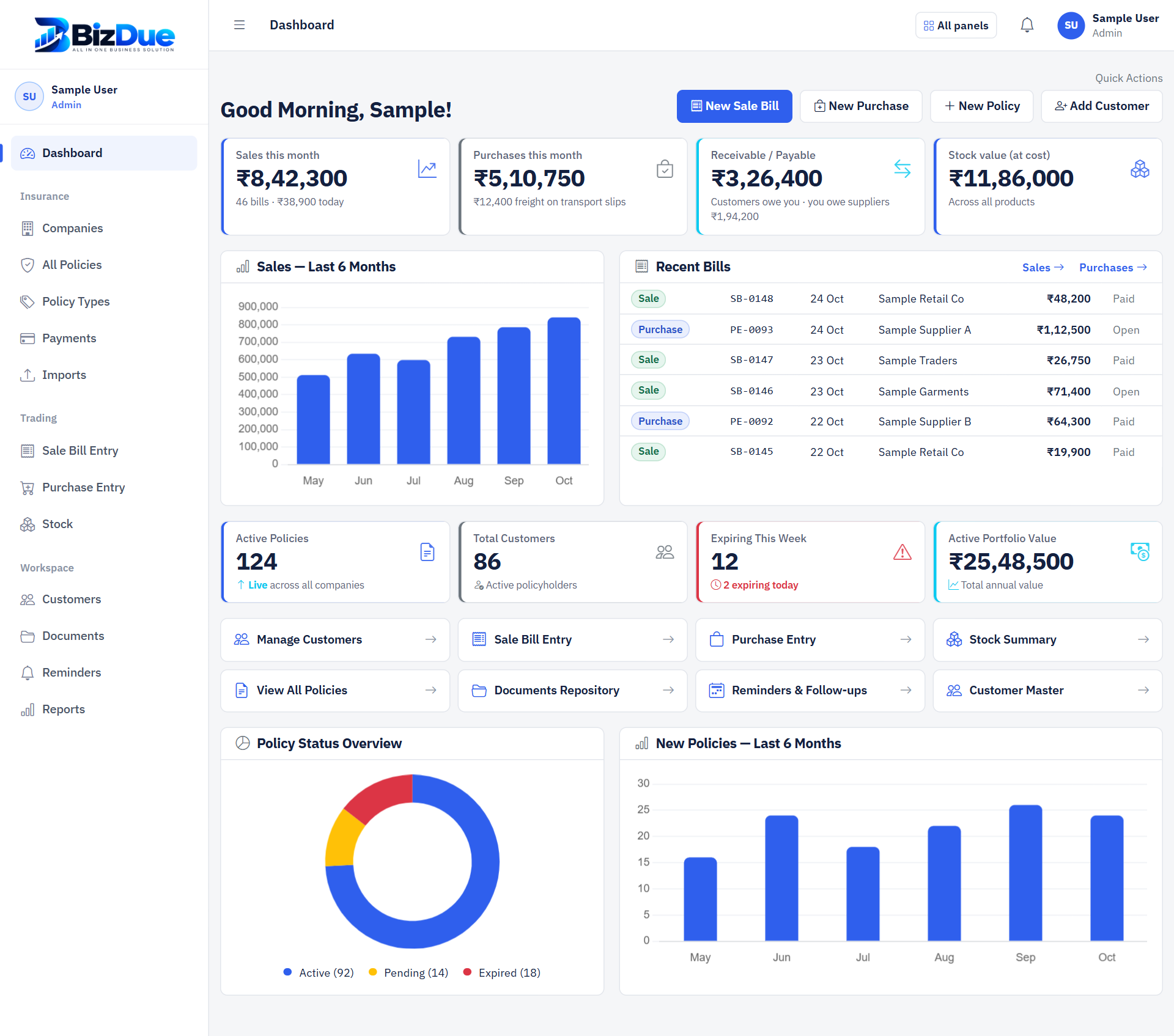Viewport: 1174px width, 1036px height.
Task: Open the notifications bell icon
Action: click(x=1027, y=25)
